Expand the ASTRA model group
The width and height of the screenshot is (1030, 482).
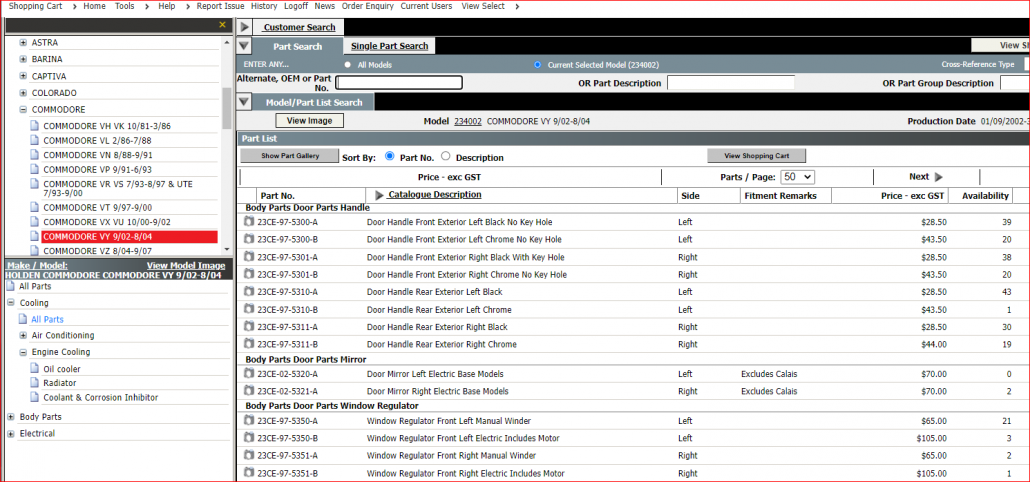(24, 43)
